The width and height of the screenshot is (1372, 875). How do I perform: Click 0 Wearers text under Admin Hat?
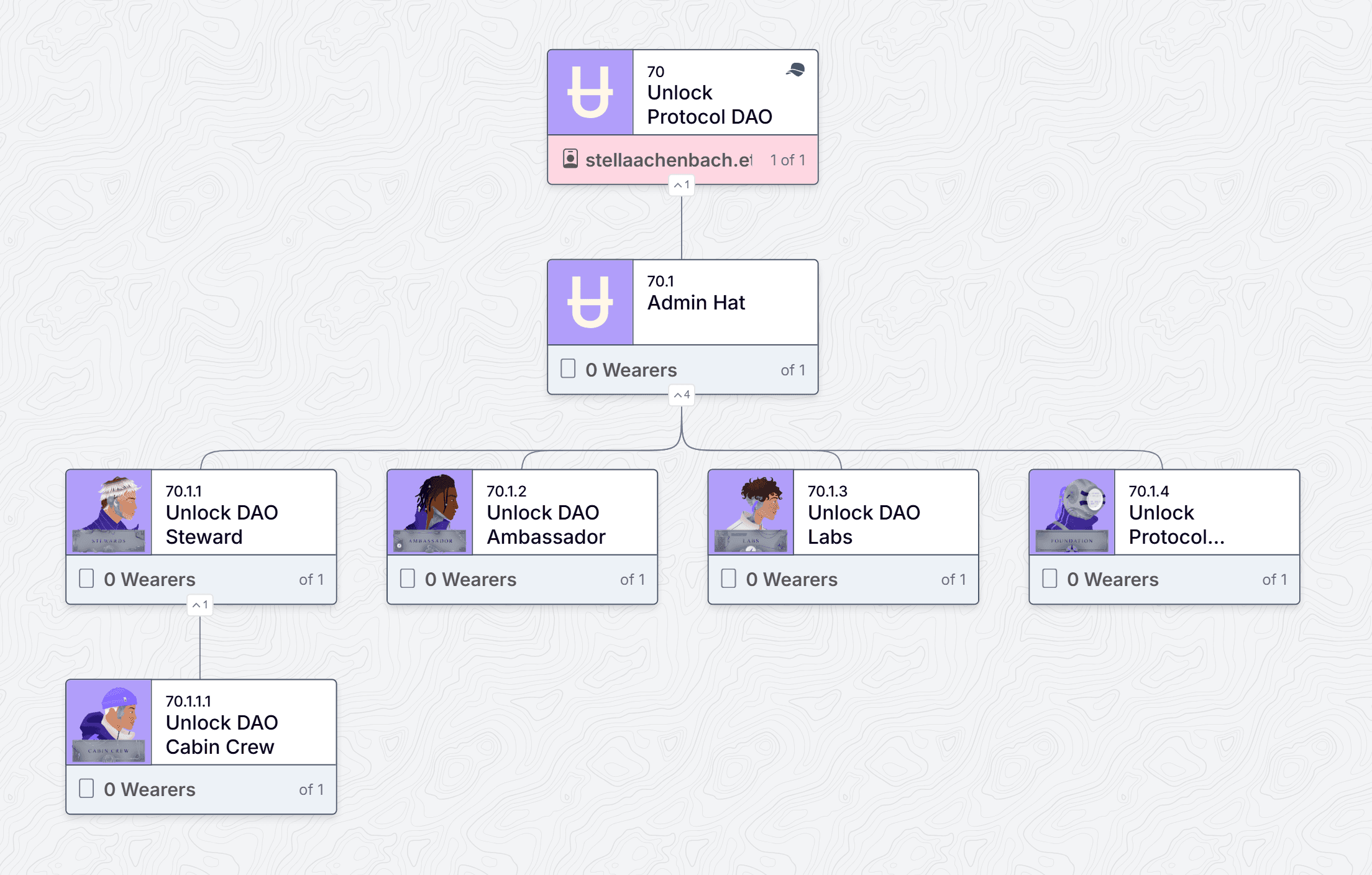pos(631,370)
